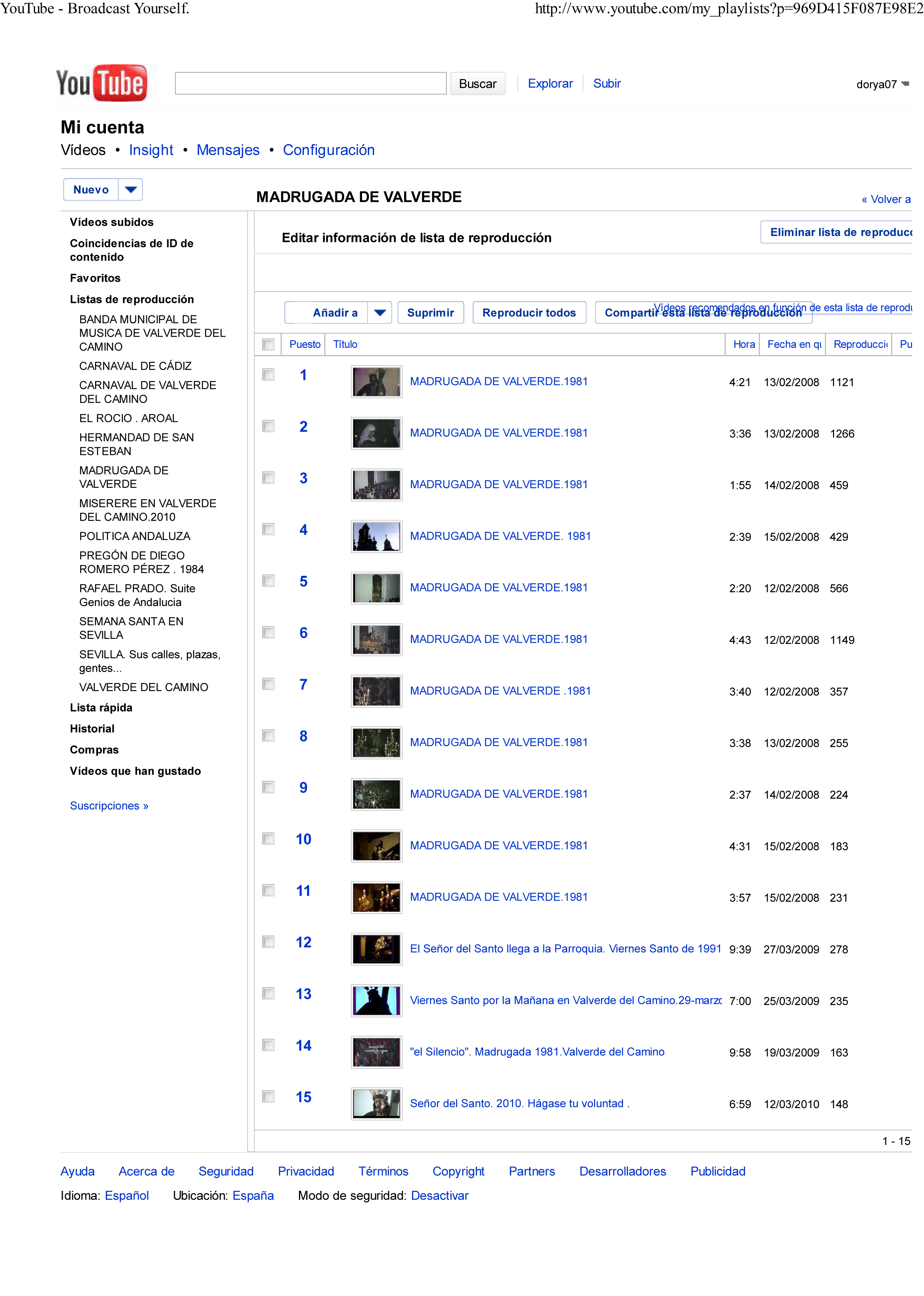Check the select-all checkbox in table header
The height and width of the screenshot is (1296, 924).
(x=268, y=344)
